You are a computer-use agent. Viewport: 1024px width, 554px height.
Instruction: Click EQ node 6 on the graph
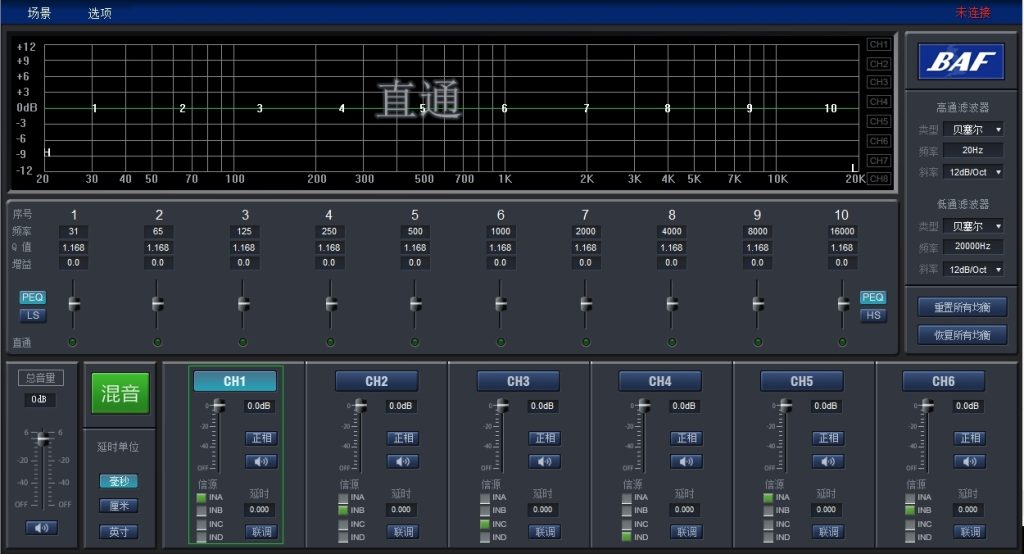(x=504, y=108)
